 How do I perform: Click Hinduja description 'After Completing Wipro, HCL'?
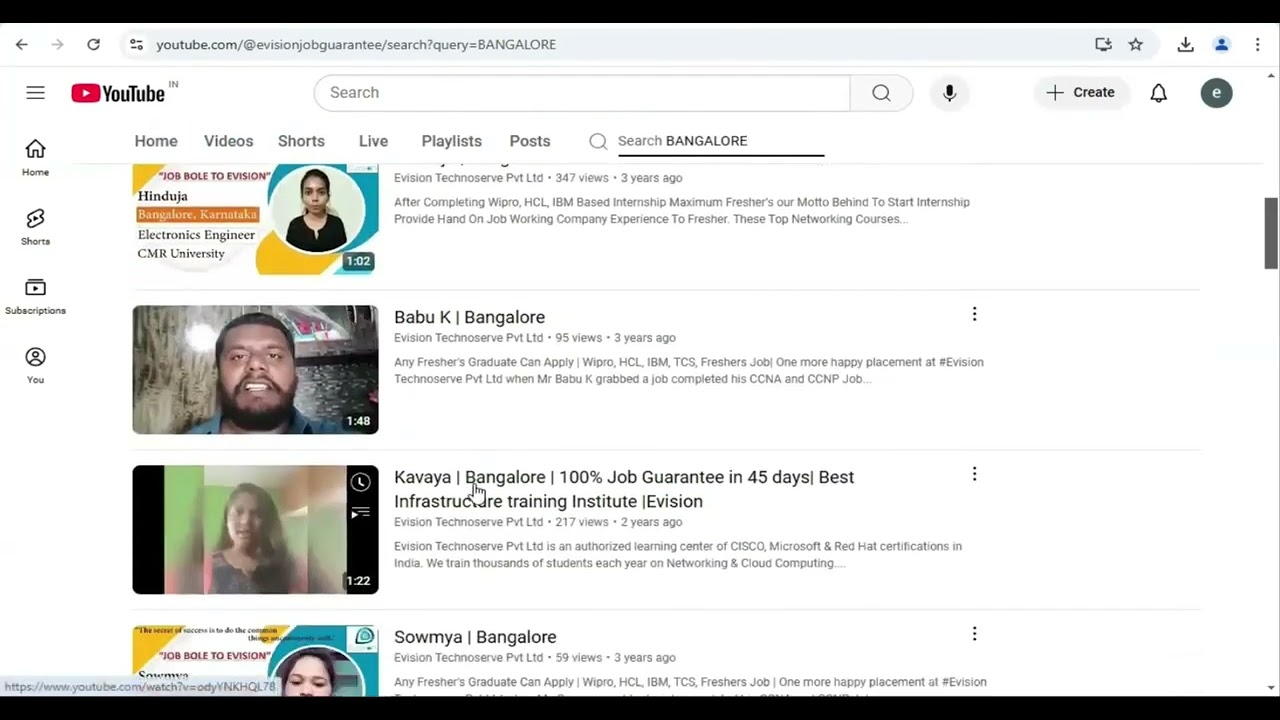[x=682, y=210]
